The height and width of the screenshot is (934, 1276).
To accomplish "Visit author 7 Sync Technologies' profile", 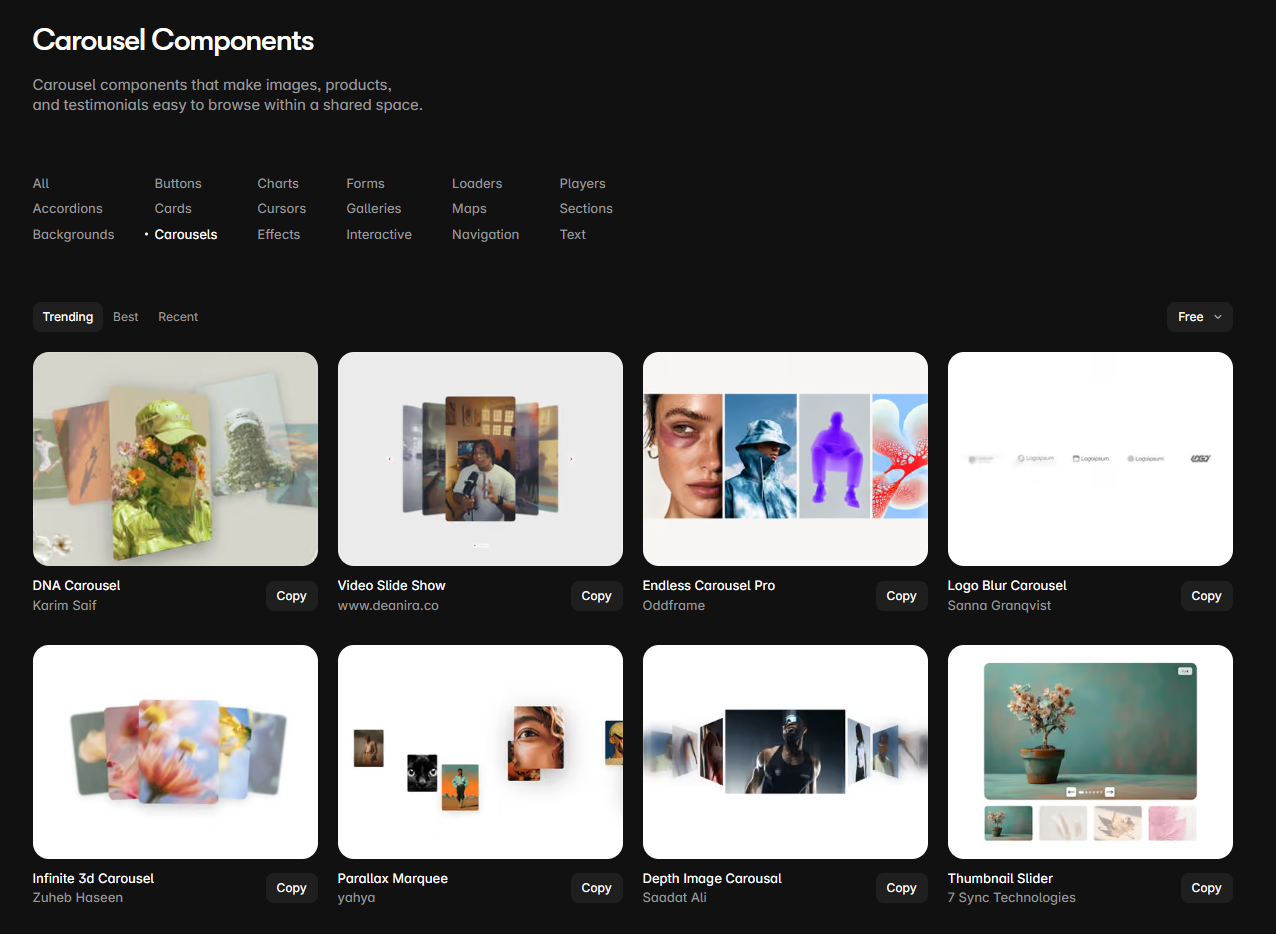I will (1012, 898).
